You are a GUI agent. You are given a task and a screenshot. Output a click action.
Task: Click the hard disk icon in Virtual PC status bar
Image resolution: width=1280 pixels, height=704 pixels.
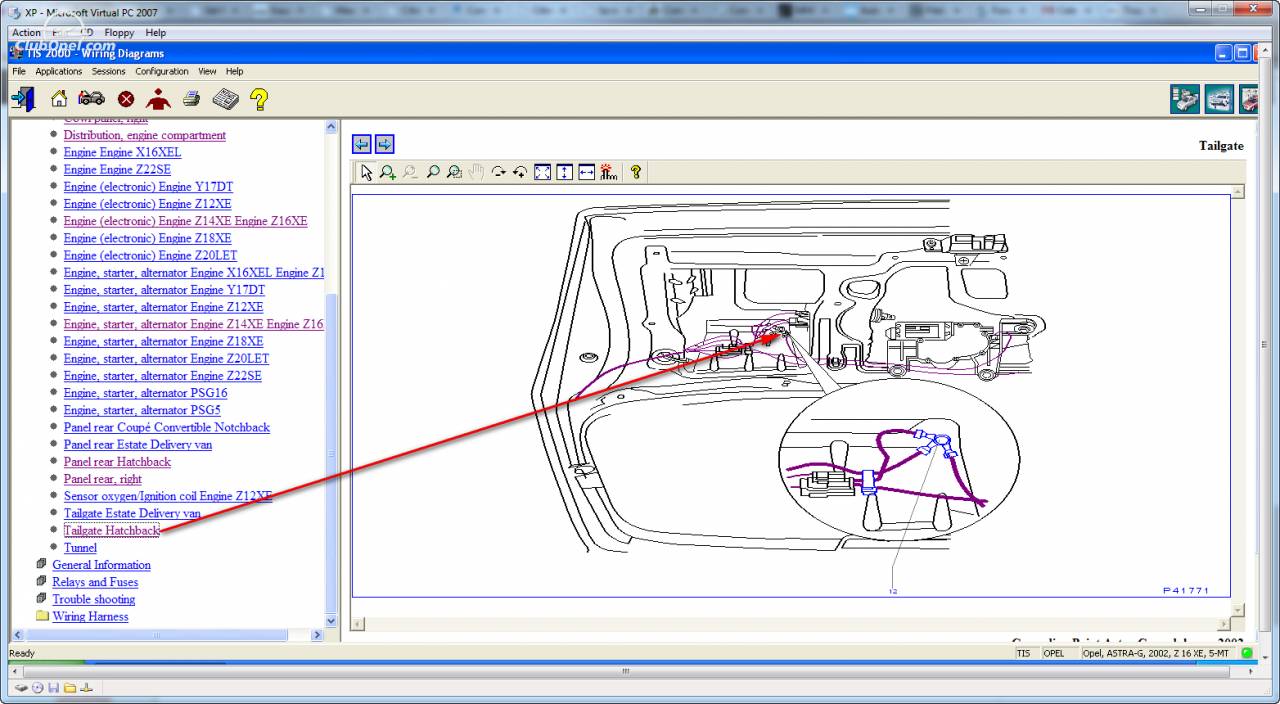[21, 688]
